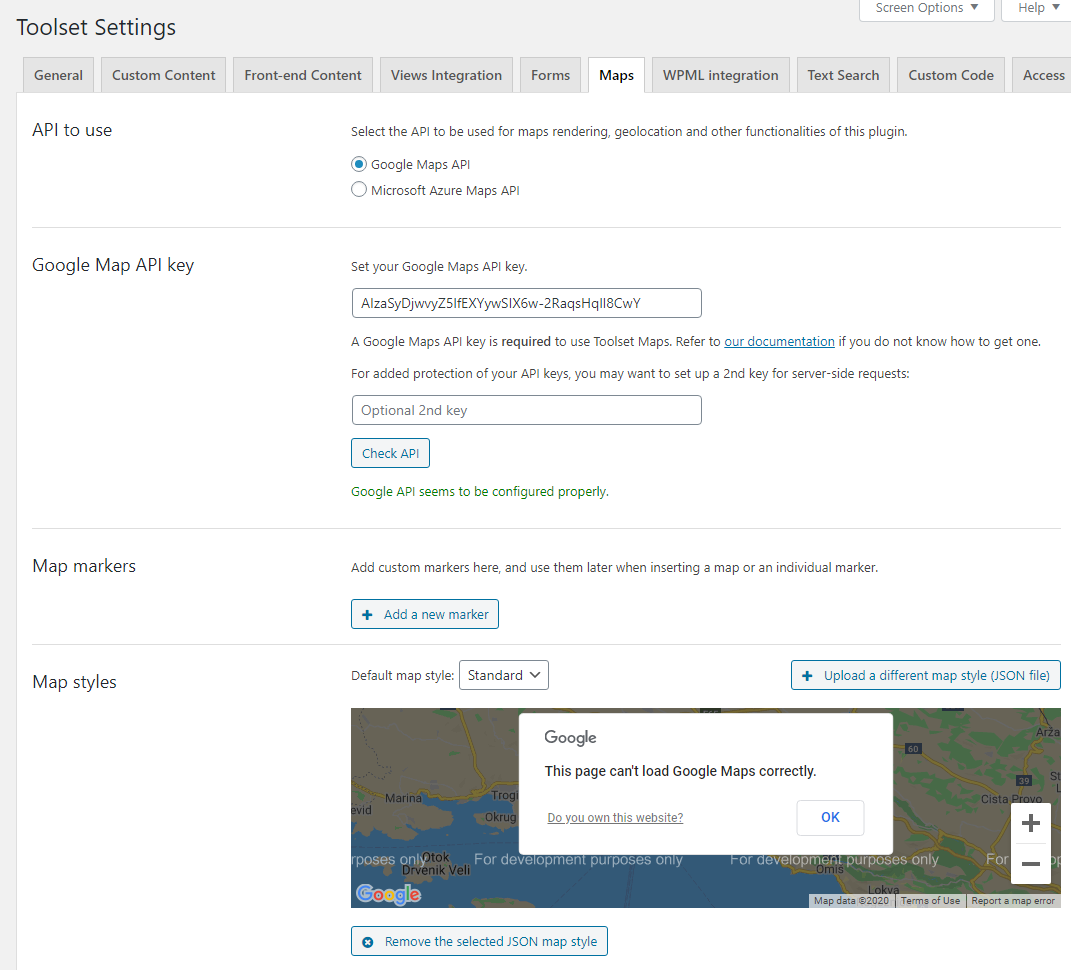Open 'Do you own this website?' link
Viewport: 1071px width, 970px height.
click(615, 818)
